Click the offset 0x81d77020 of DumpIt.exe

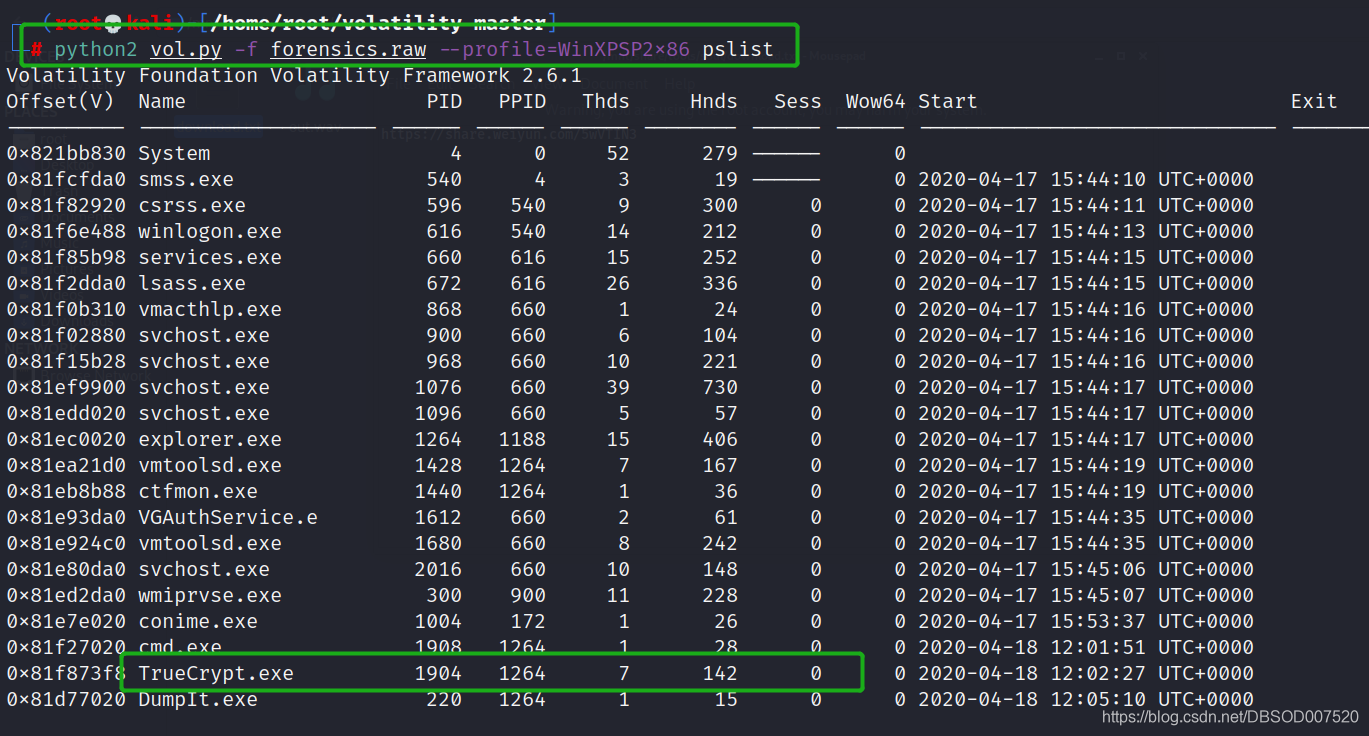pos(66,699)
